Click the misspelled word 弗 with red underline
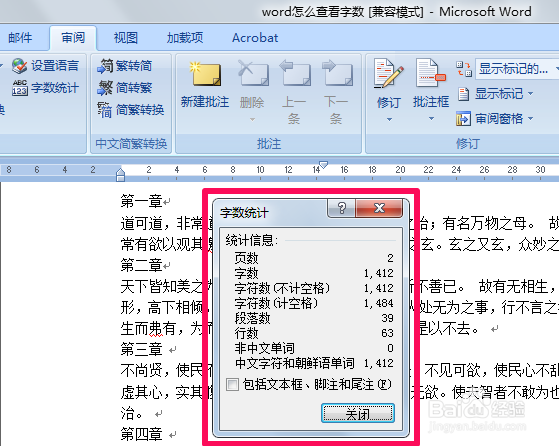559x446 pixels. coord(155,328)
